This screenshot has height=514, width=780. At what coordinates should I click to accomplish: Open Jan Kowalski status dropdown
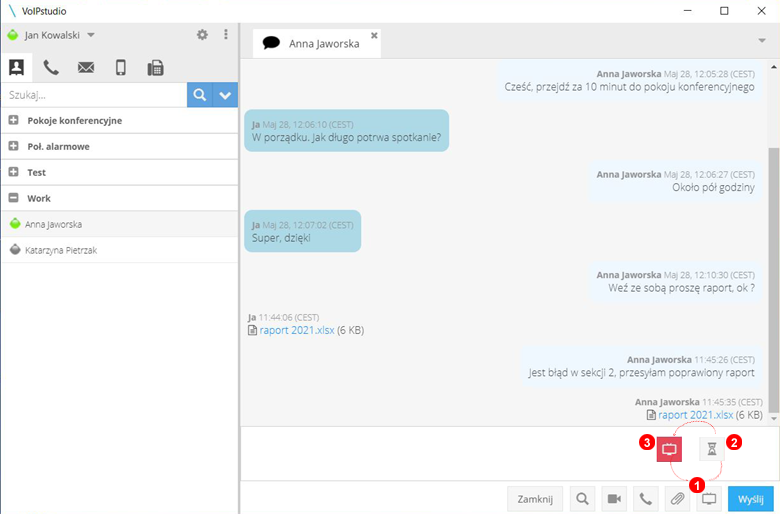(91, 35)
